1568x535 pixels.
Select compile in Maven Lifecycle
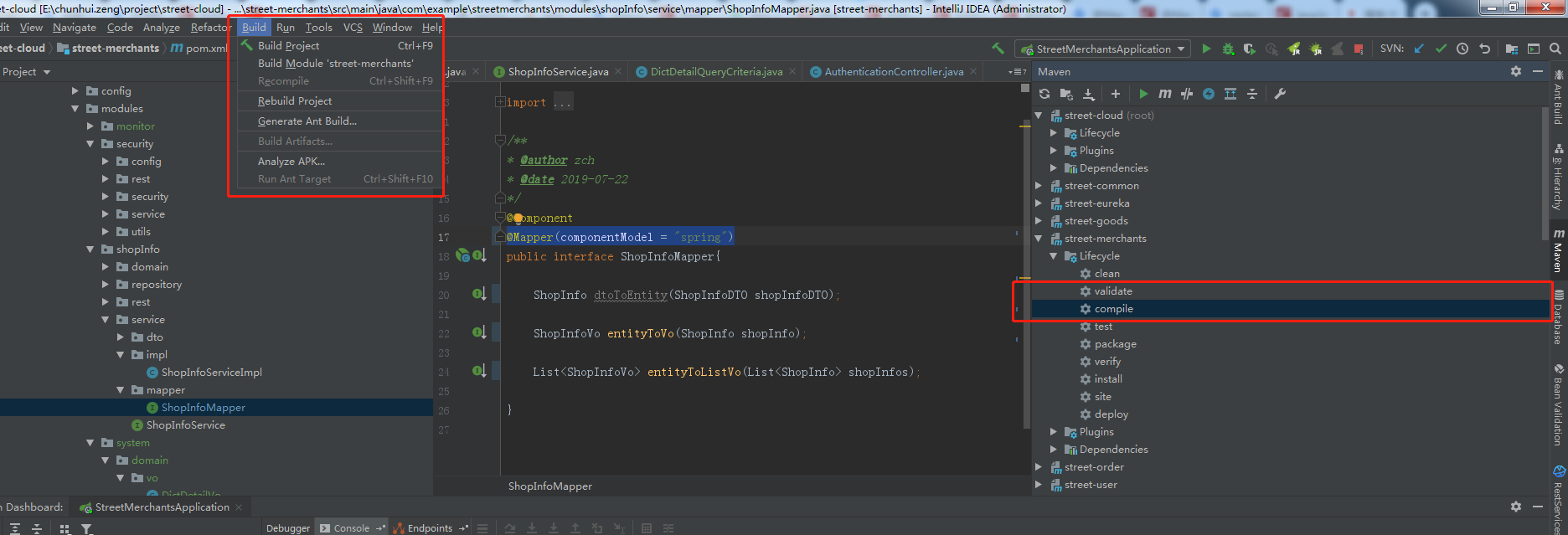point(1113,309)
